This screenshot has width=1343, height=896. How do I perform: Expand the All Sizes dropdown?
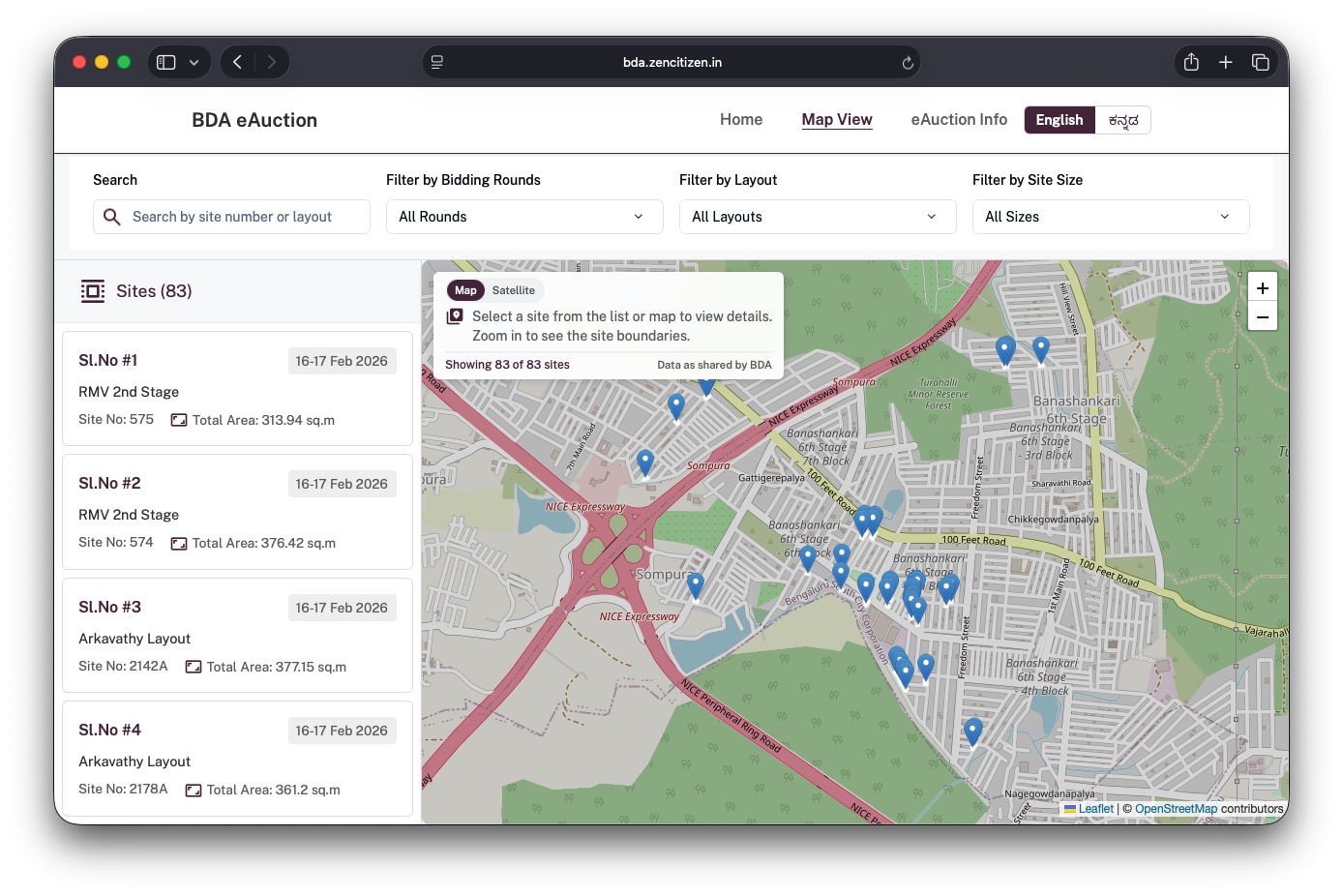click(1110, 217)
